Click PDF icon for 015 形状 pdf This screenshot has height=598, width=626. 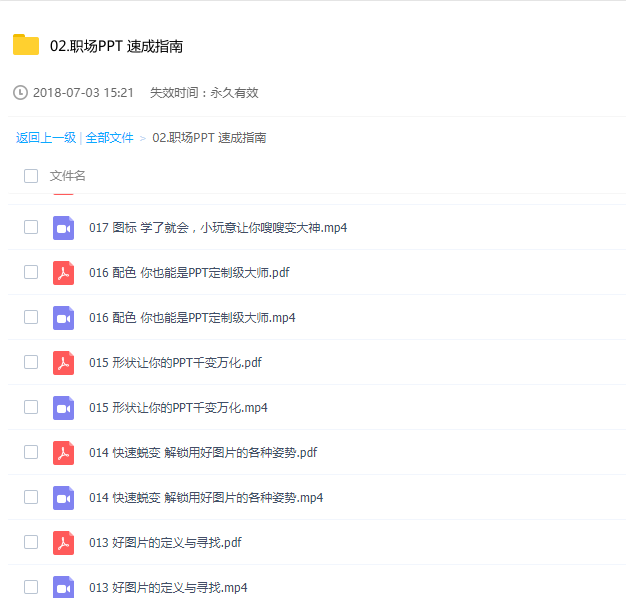(x=63, y=363)
